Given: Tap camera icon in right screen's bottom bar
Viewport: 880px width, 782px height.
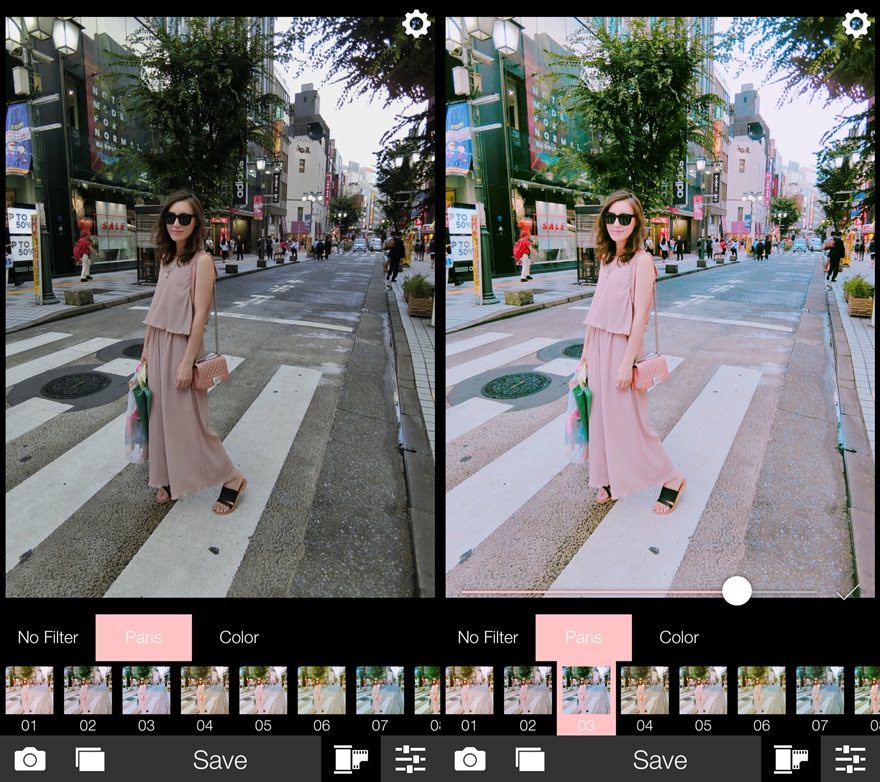Looking at the screenshot, I should click(470, 760).
